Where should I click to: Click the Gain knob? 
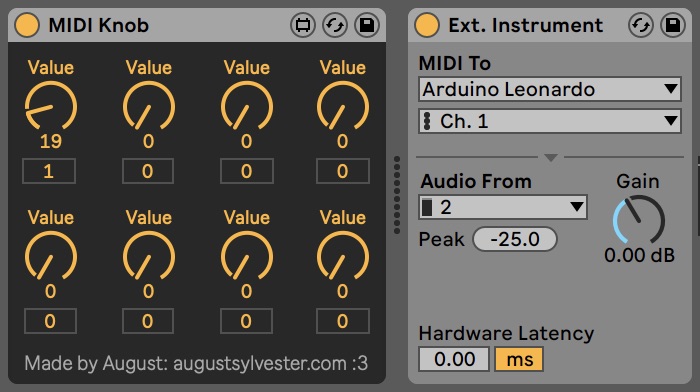pos(639,220)
